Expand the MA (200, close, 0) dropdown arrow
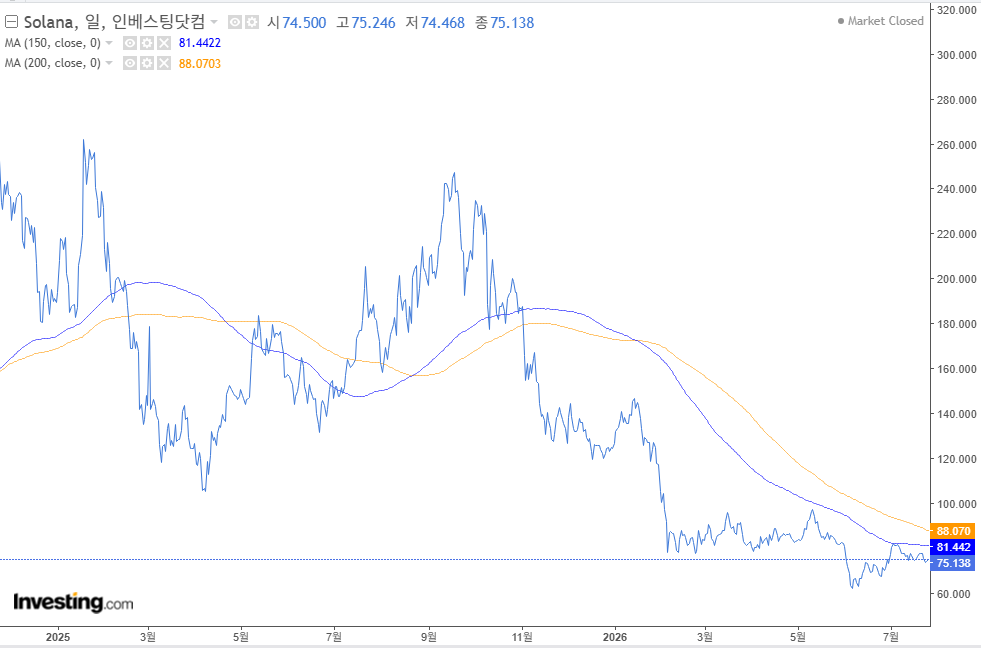This screenshot has height=648, width=981. coord(109,63)
